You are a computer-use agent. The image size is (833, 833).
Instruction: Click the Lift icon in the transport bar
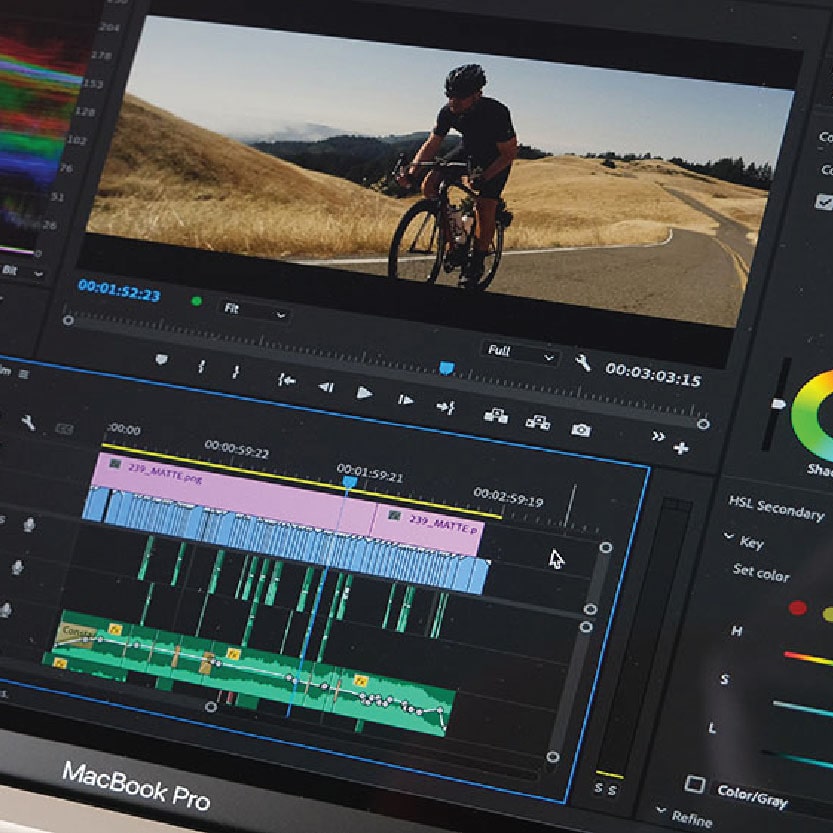point(494,418)
